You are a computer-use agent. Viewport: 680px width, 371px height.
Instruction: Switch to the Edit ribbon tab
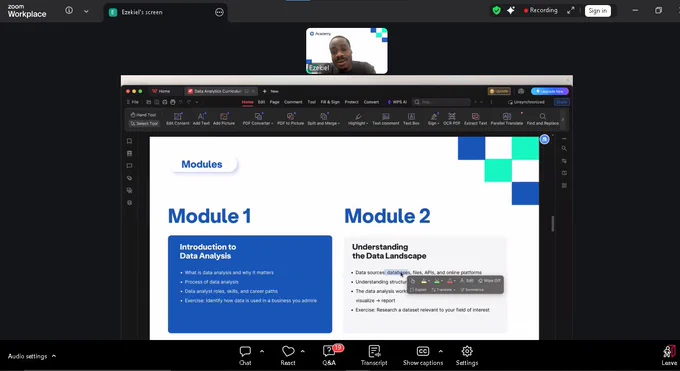click(262, 102)
